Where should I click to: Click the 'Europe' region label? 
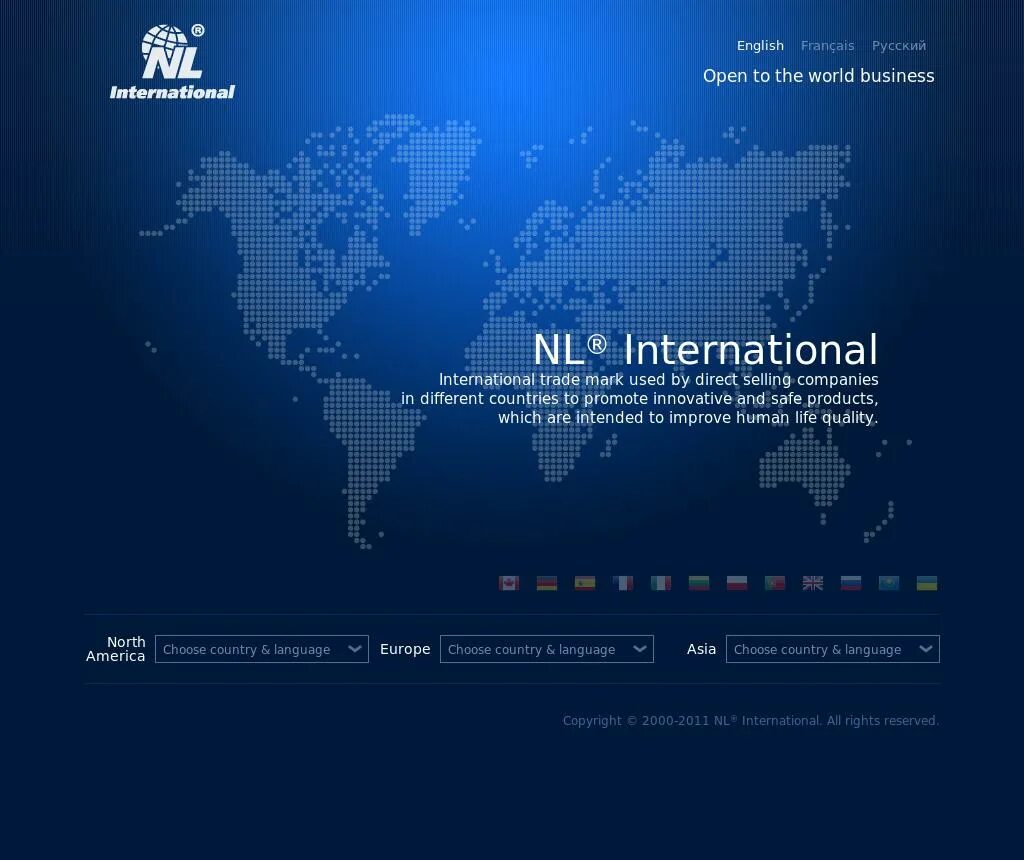click(405, 649)
